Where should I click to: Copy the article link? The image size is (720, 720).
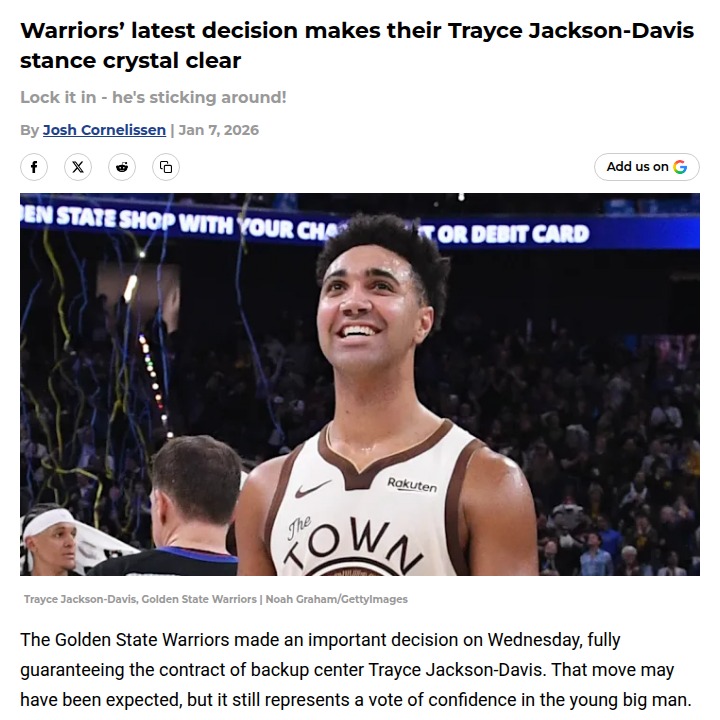coord(166,167)
